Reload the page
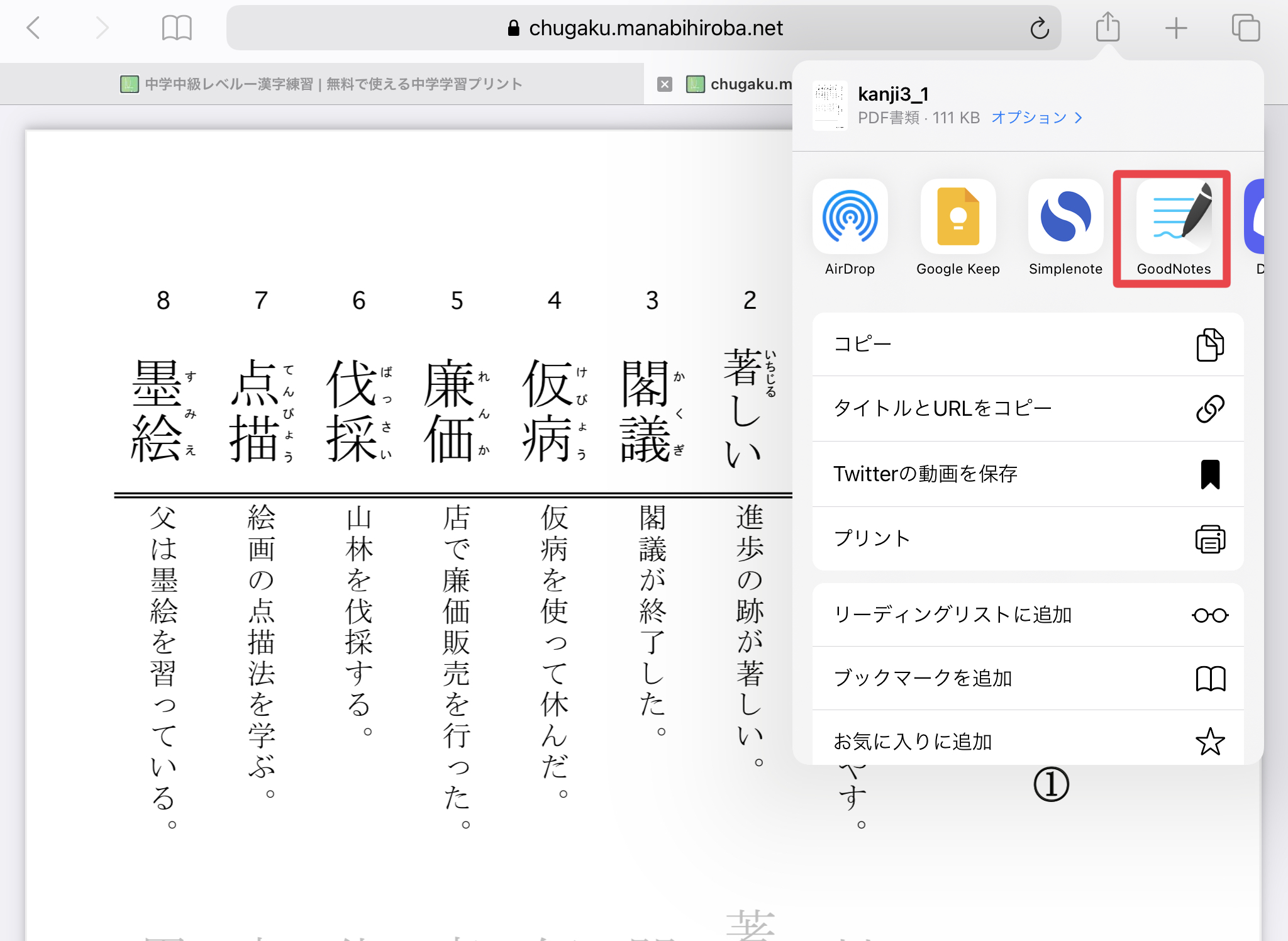The image size is (1288, 941). [1040, 28]
